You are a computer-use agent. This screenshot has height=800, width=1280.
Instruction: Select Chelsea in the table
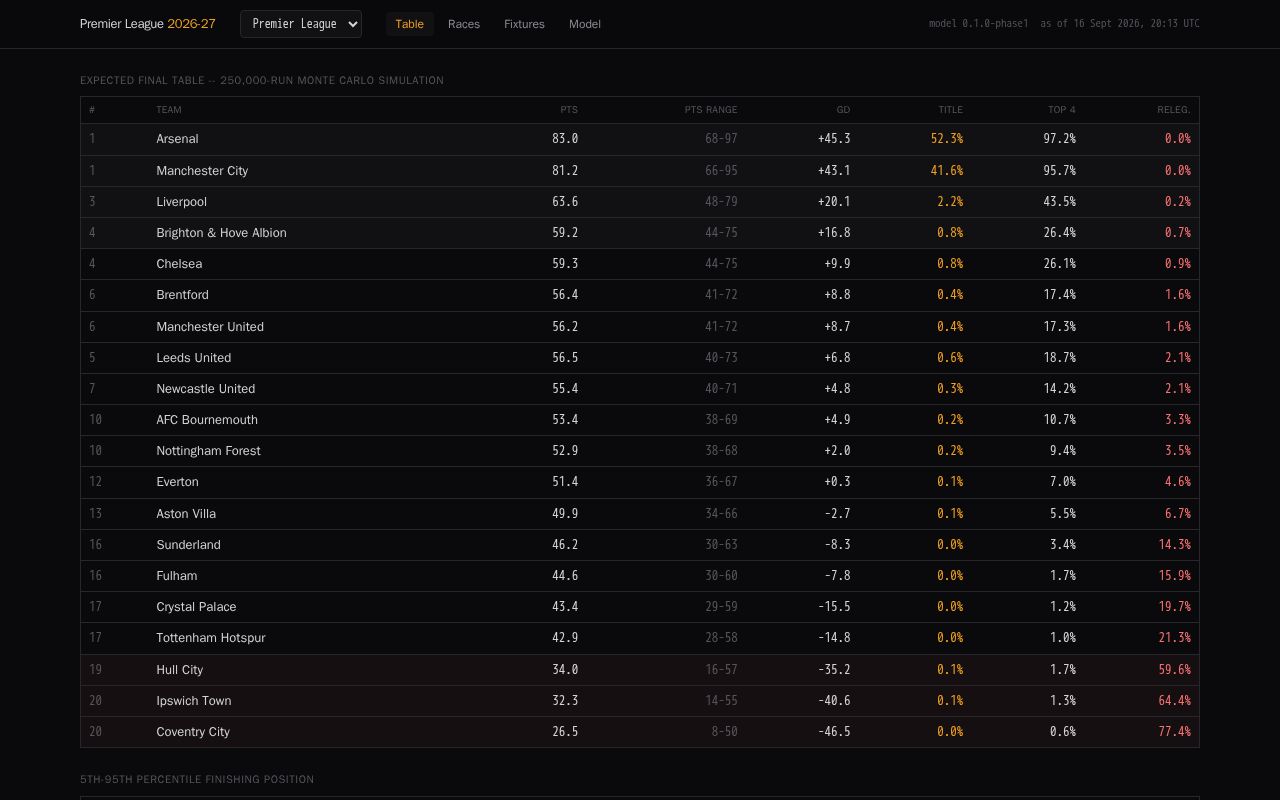point(179,264)
